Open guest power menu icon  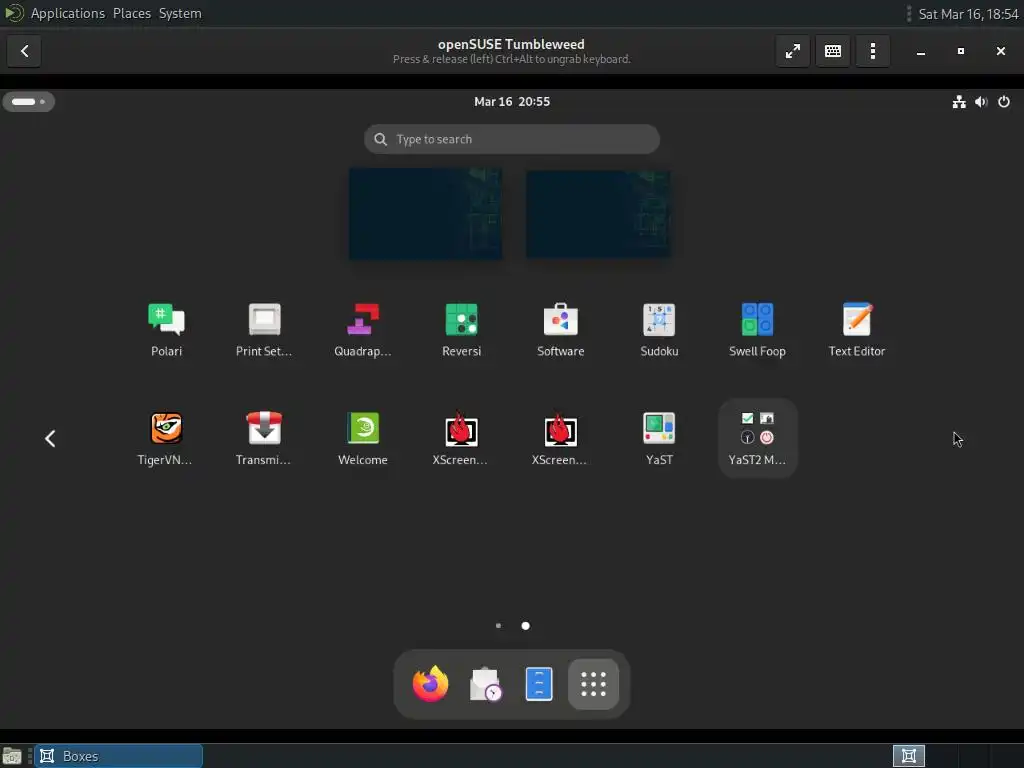click(x=1004, y=101)
